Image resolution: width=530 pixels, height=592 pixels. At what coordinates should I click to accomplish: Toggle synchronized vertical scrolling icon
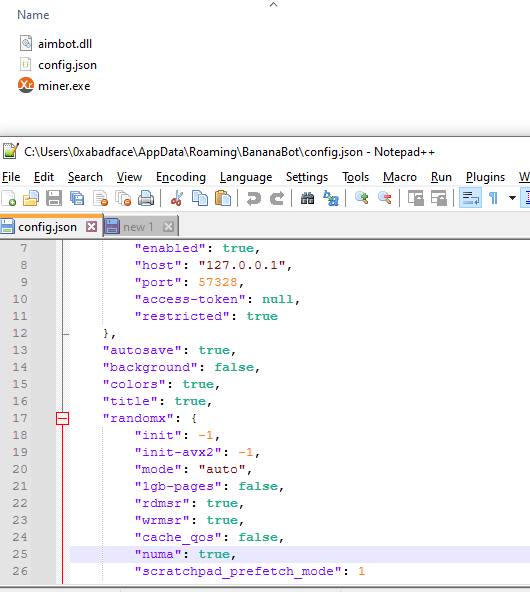(x=416, y=198)
